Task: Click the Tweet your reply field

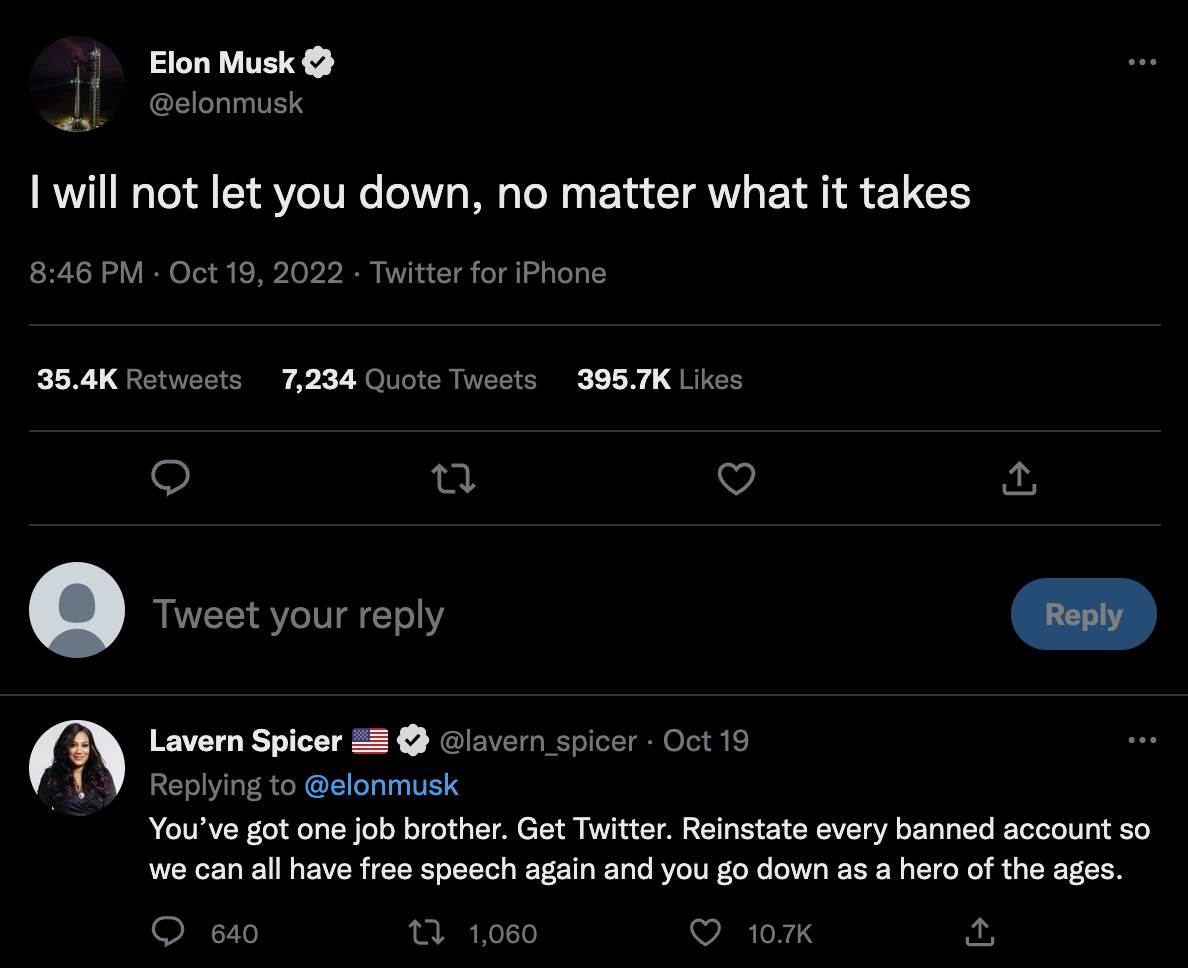Action: (x=299, y=614)
